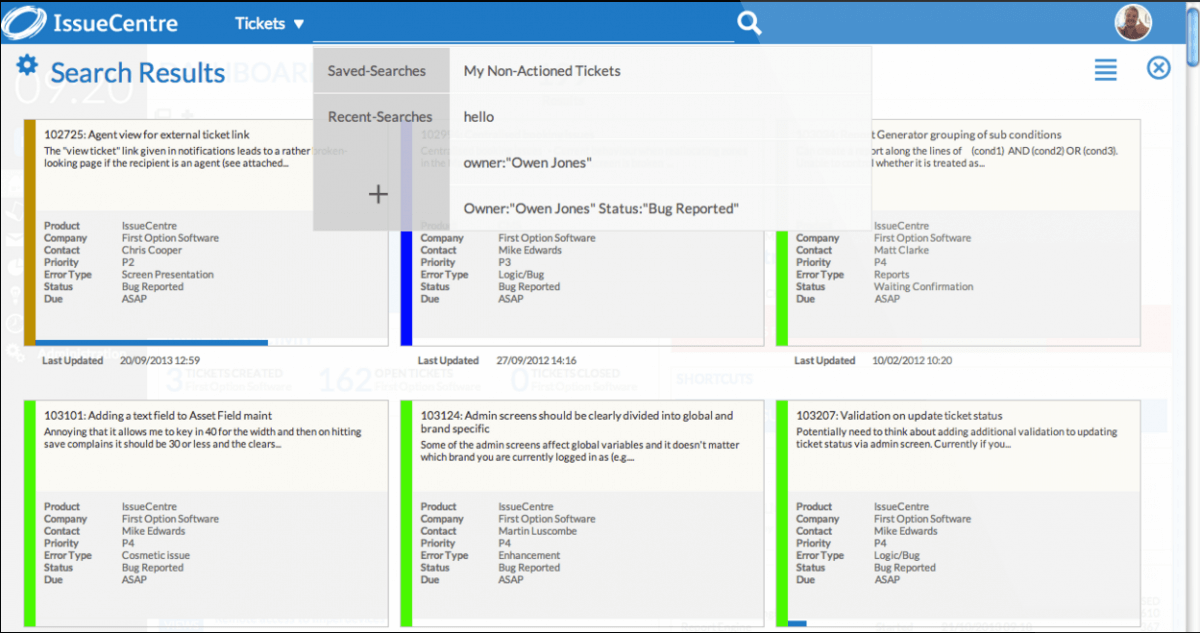The height and width of the screenshot is (633, 1200).
Task: Open ticket 103124 Admin screens divided
Action: tap(577, 422)
